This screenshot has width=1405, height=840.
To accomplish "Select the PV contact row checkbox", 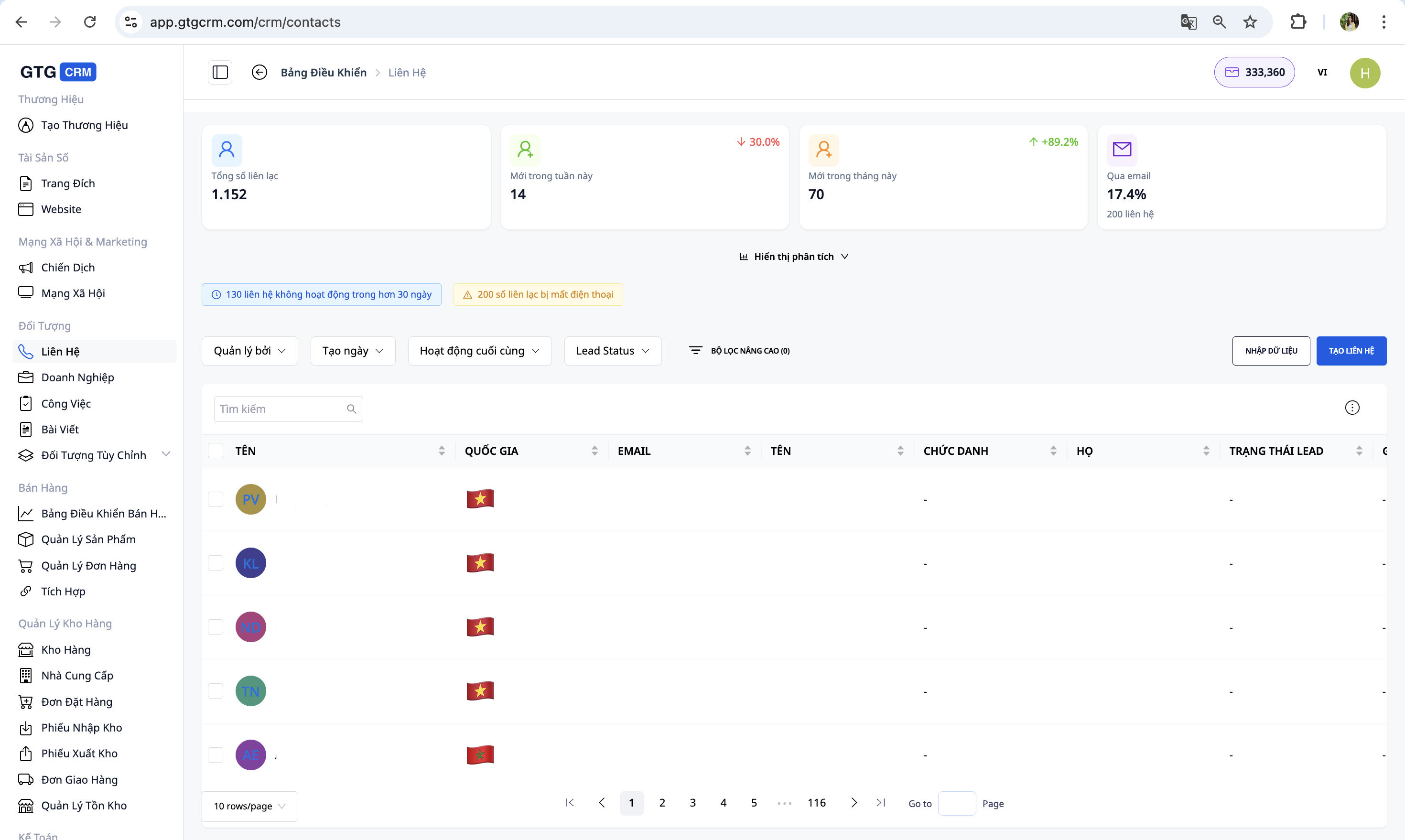I will (x=216, y=499).
